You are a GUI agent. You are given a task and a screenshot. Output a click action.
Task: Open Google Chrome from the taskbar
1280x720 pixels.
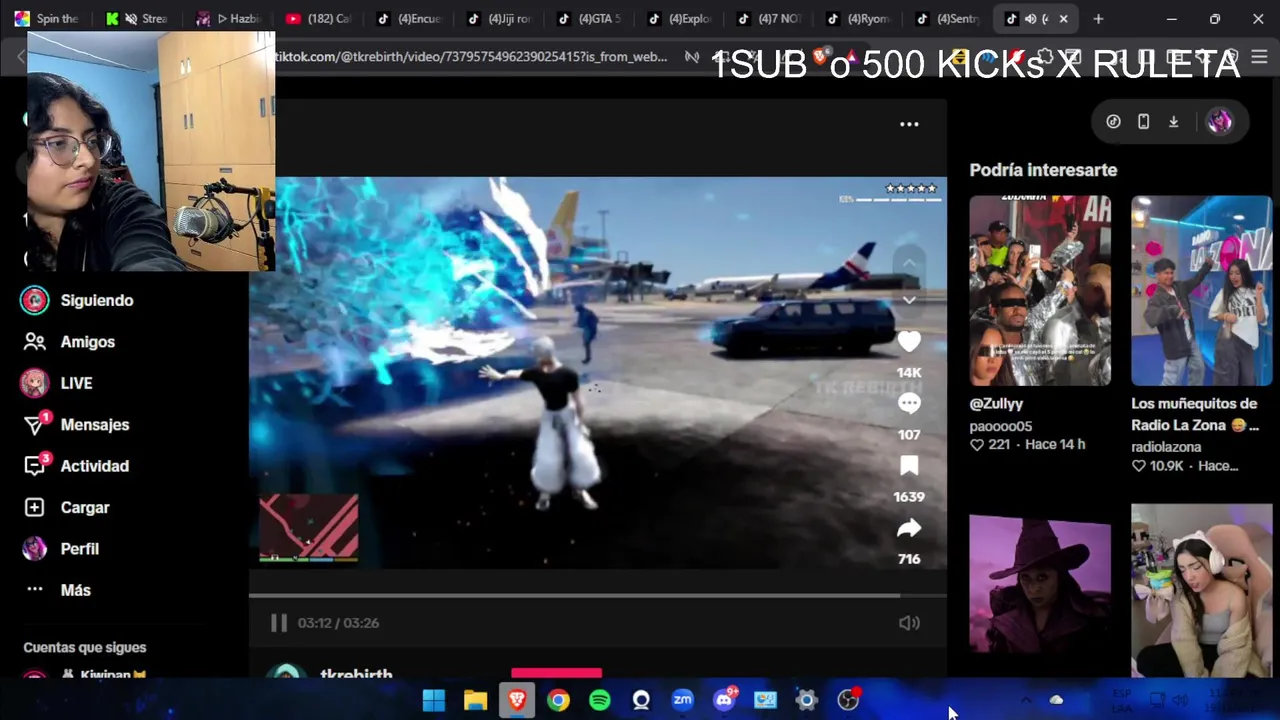point(558,700)
